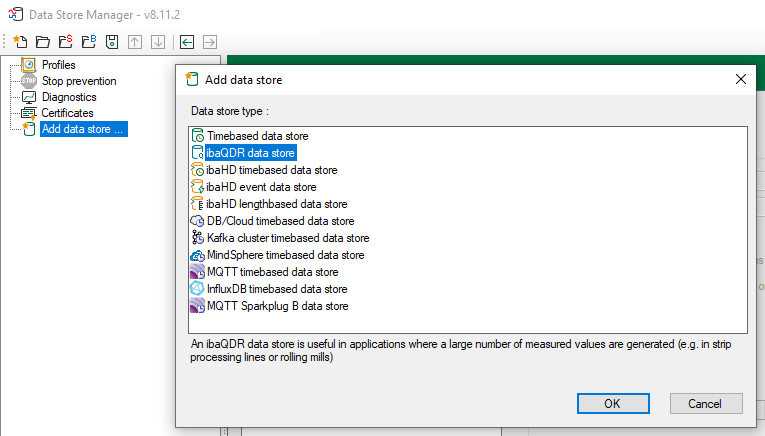Select 'InfluxDB timebased data store' entry
Viewport: 765px width, 436px height.
[277, 289]
